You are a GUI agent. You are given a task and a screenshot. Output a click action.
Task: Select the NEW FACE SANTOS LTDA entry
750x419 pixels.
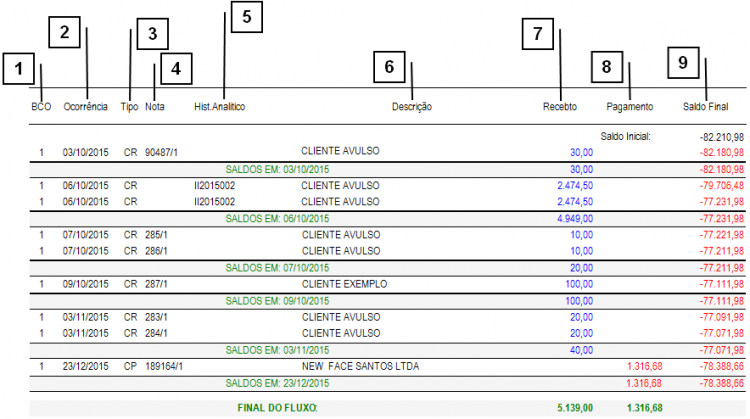(360, 367)
